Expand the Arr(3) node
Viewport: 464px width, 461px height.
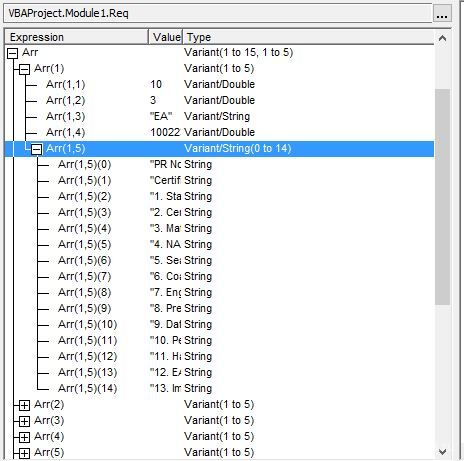coord(24,421)
